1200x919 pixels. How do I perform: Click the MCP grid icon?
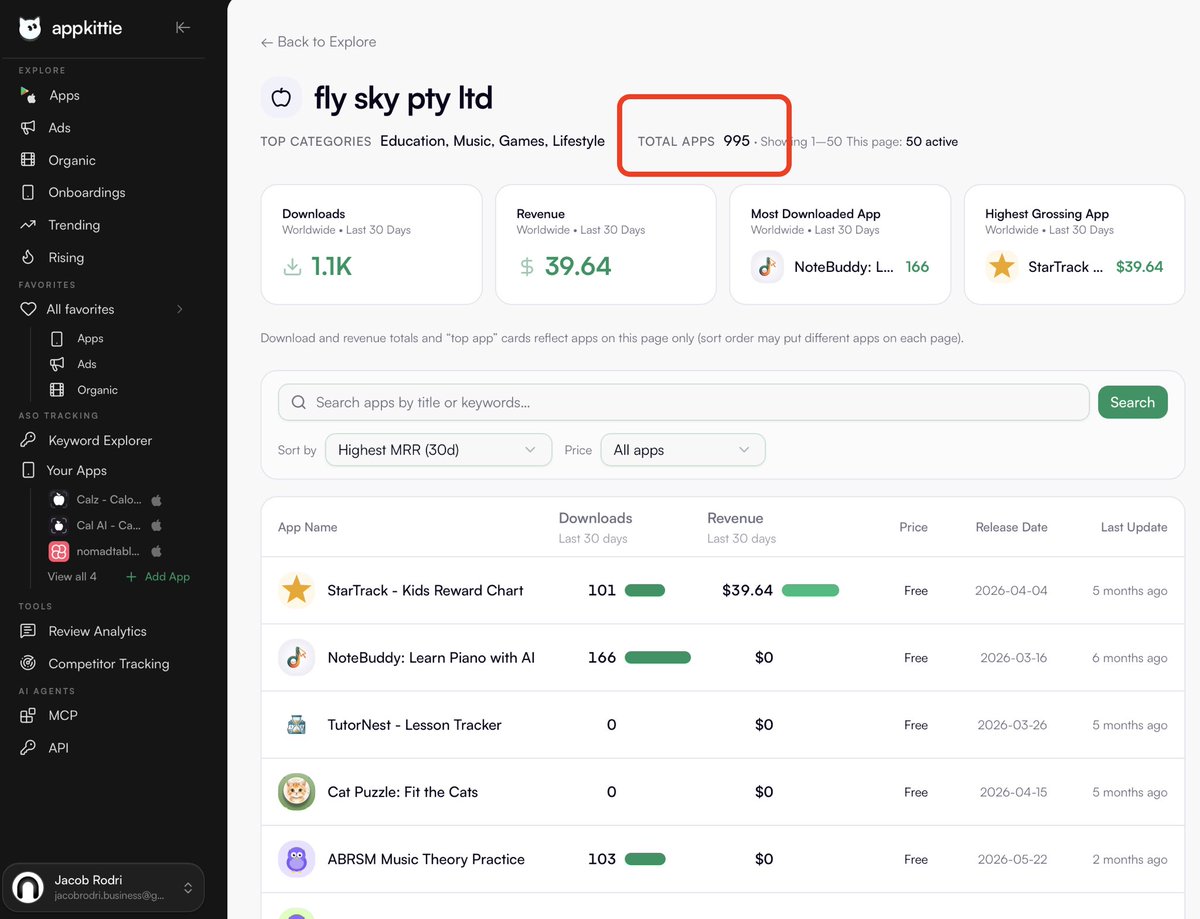coord(28,715)
